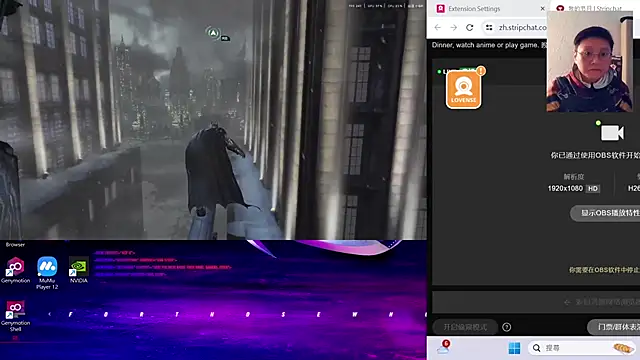Open the weather widget on taskbar
The image size is (640, 360).
click(x=444, y=347)
